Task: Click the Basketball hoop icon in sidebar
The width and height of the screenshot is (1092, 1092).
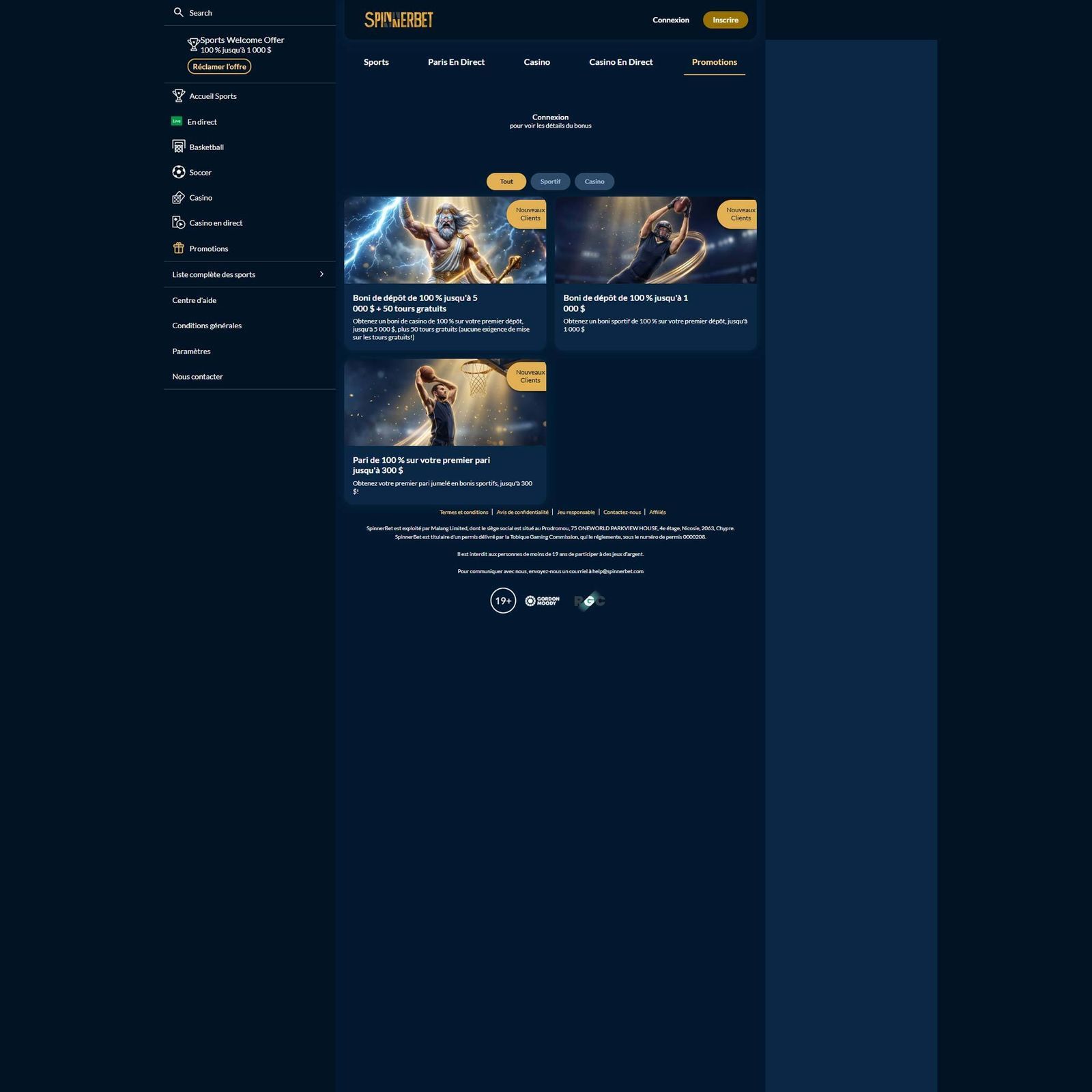Action: [179, 147]
